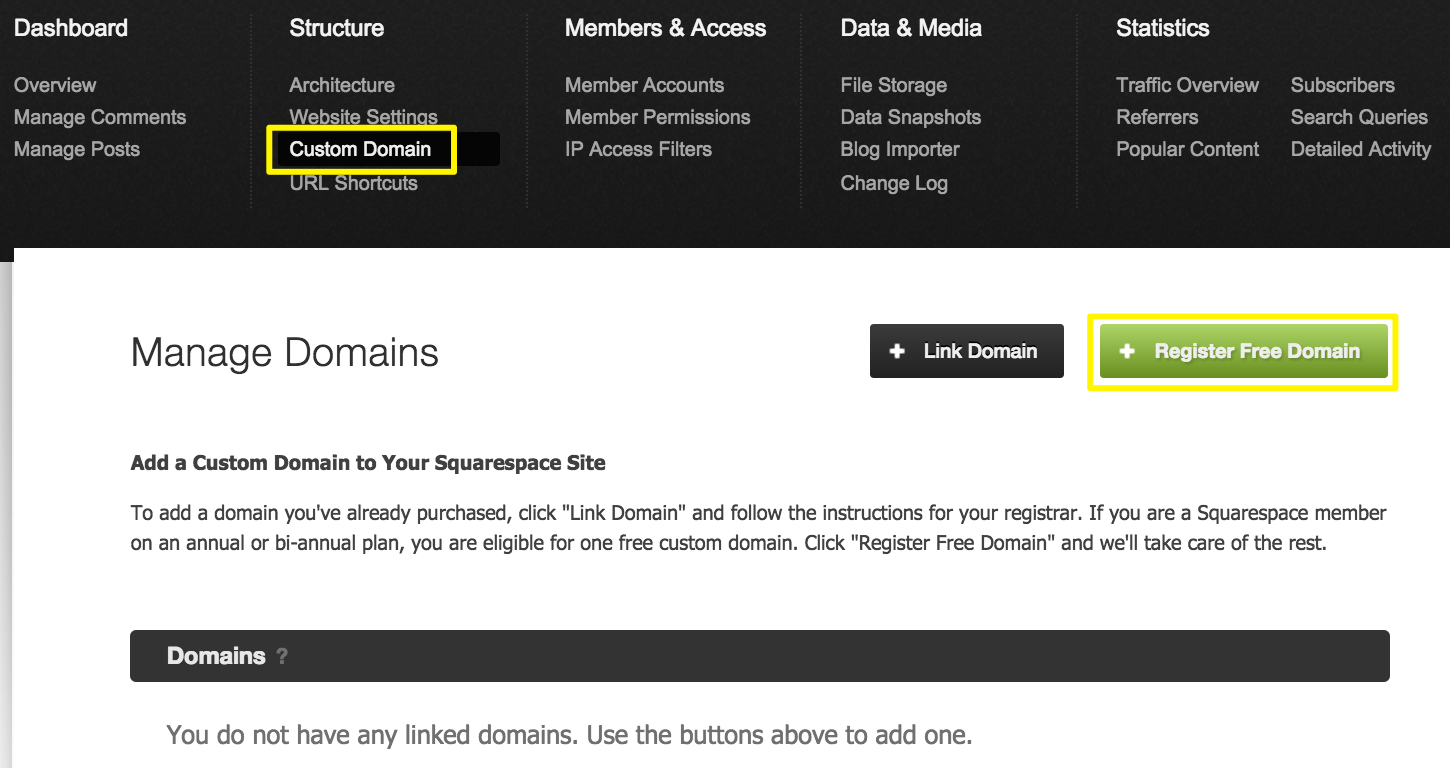The image size is (1450, 768).
Task: Open Custom Domain in Structure menu
Action: click(360, 149)
